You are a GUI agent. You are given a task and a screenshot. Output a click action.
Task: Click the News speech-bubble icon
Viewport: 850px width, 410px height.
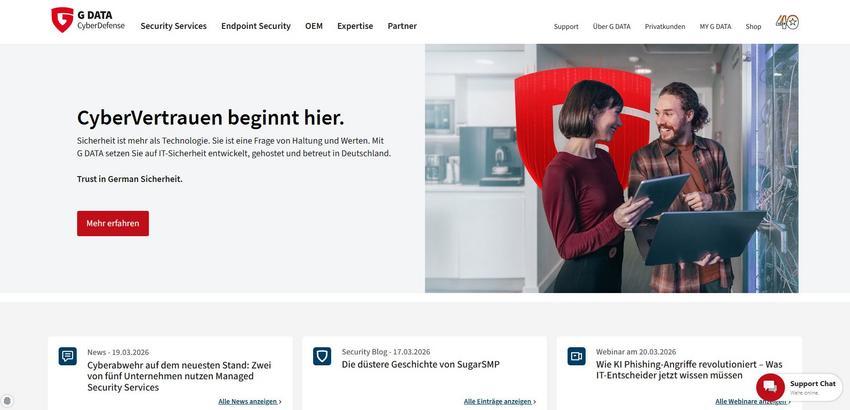coord(68,356)
